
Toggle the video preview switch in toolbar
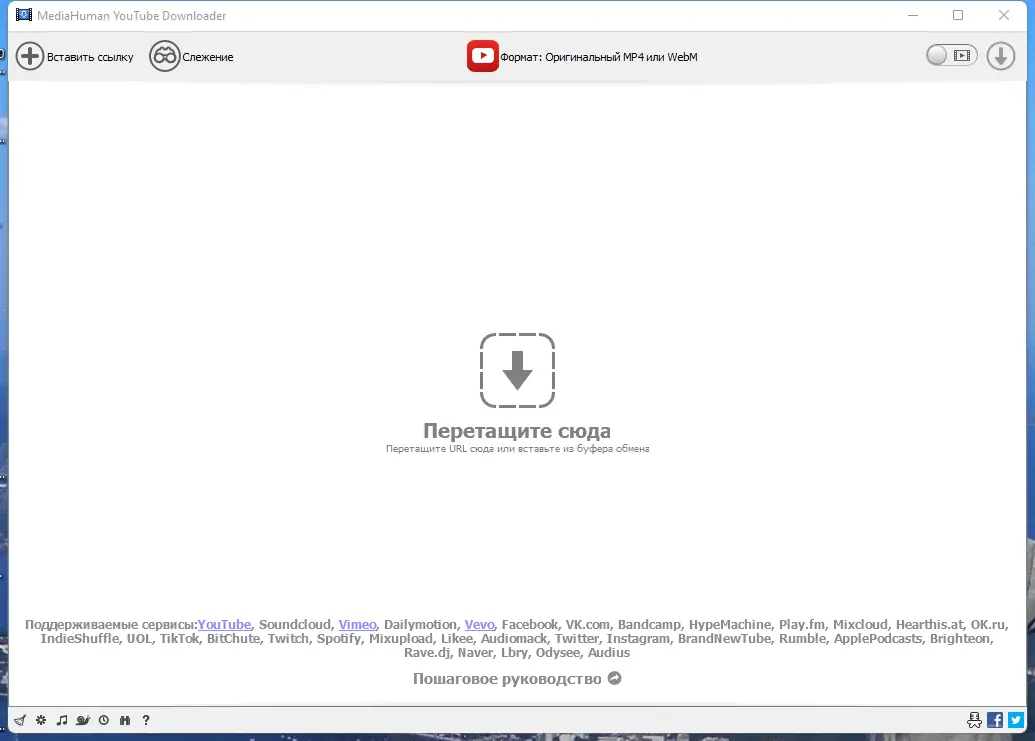[951, 55]
